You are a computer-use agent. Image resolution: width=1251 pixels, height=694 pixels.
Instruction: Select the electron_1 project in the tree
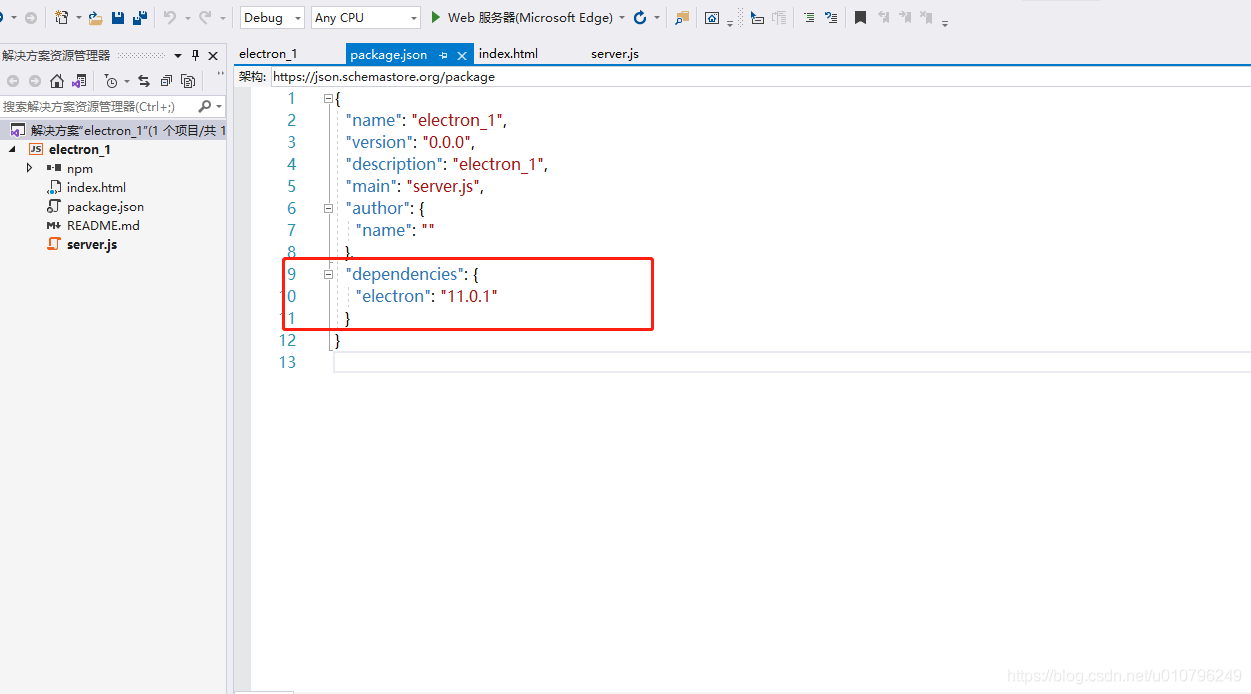80,149
